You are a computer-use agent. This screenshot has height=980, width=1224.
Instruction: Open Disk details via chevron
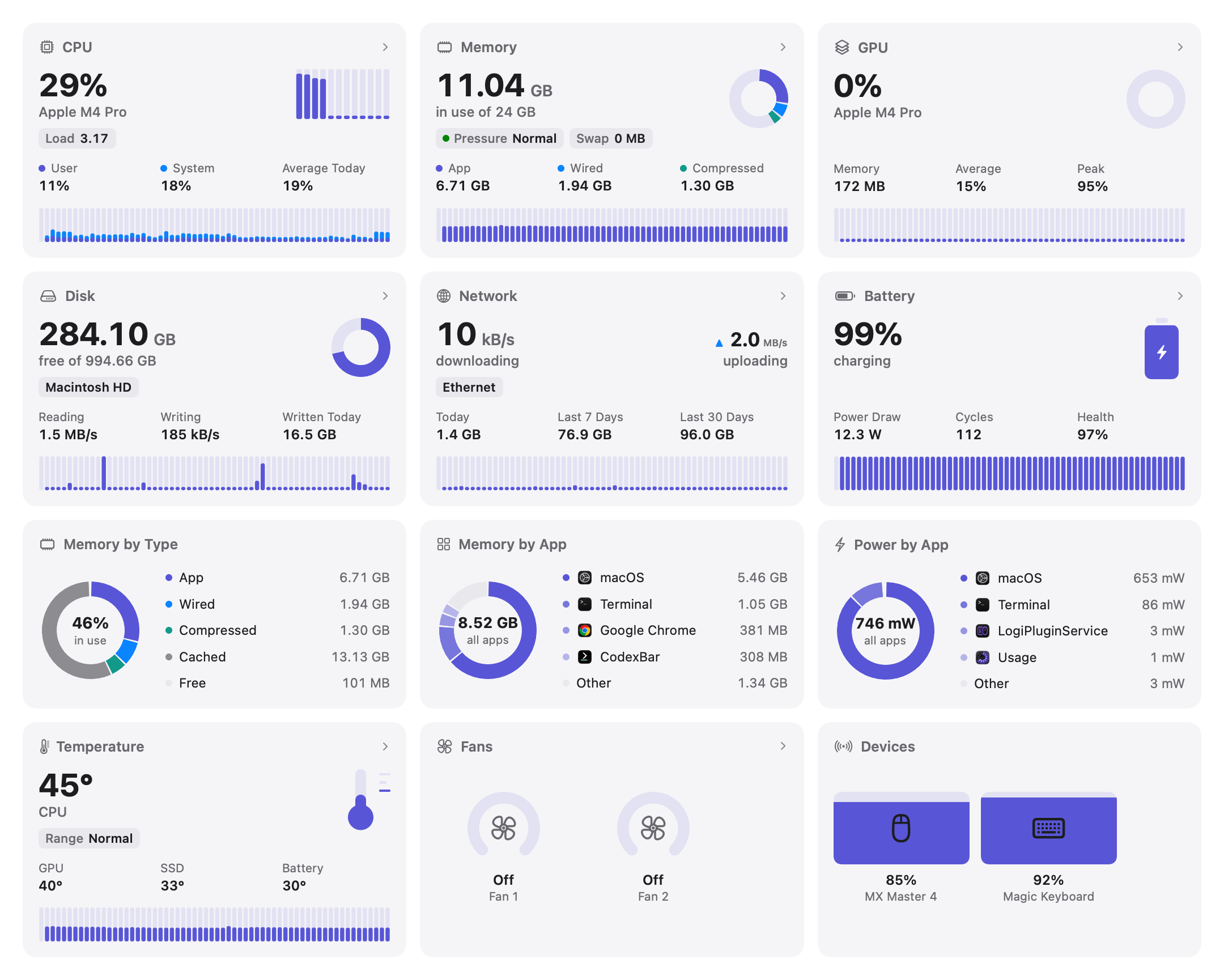tap(385, 296)
